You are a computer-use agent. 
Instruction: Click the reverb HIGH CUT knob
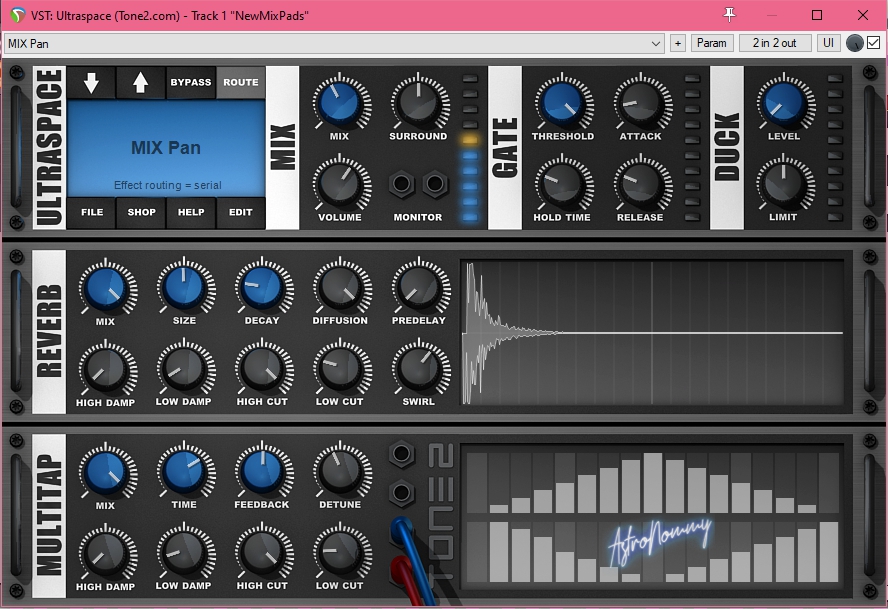[262, 369]
